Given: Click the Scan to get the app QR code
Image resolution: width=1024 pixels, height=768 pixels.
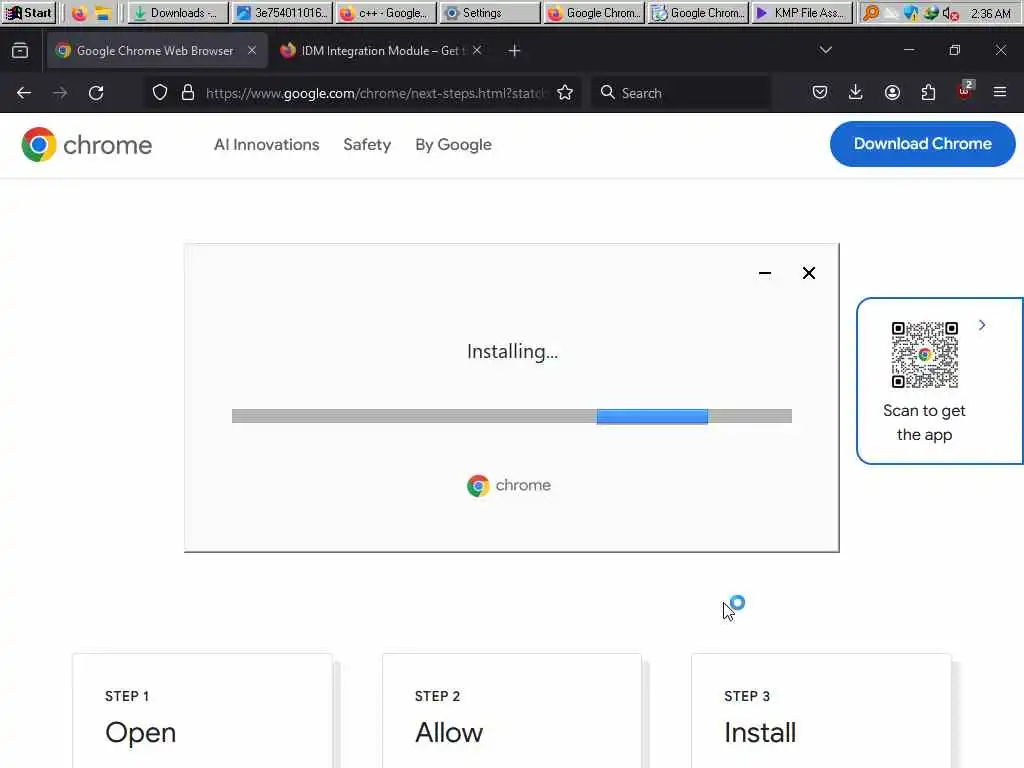Looking at the screenshot, I should point(925,355).
